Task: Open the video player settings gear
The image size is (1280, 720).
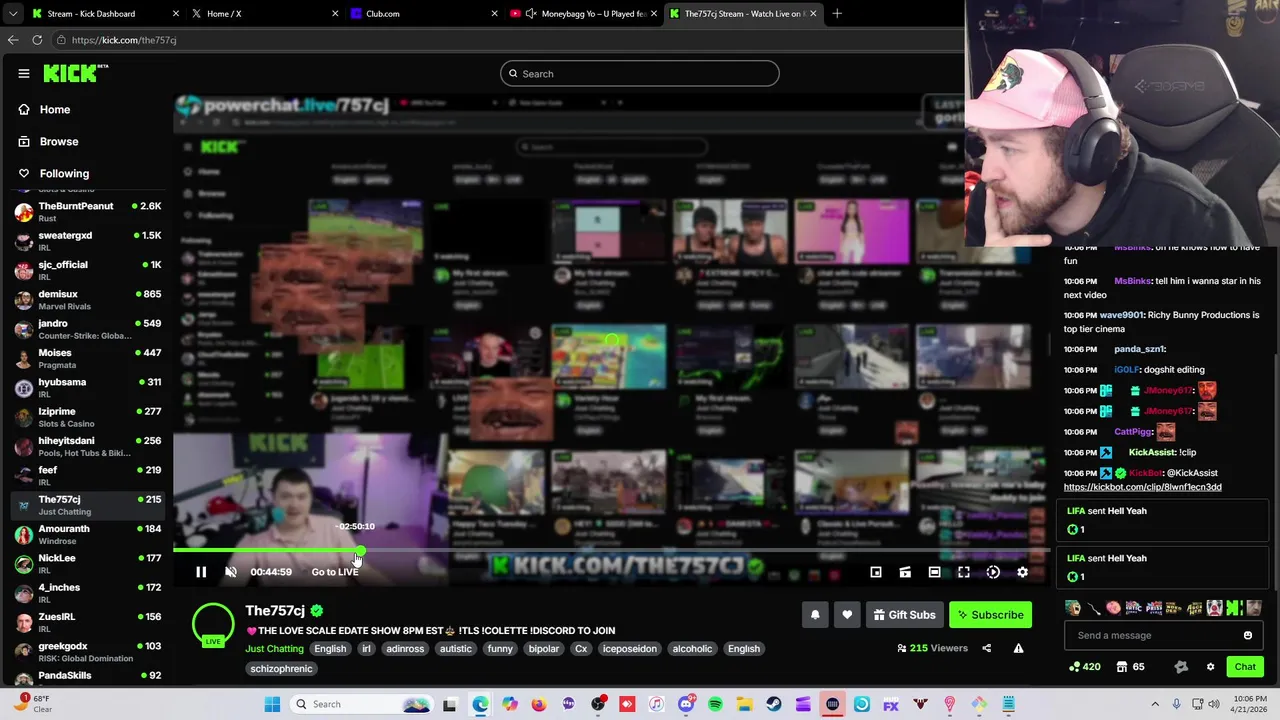Action: pyautogui.click(x=1022, y=572)
